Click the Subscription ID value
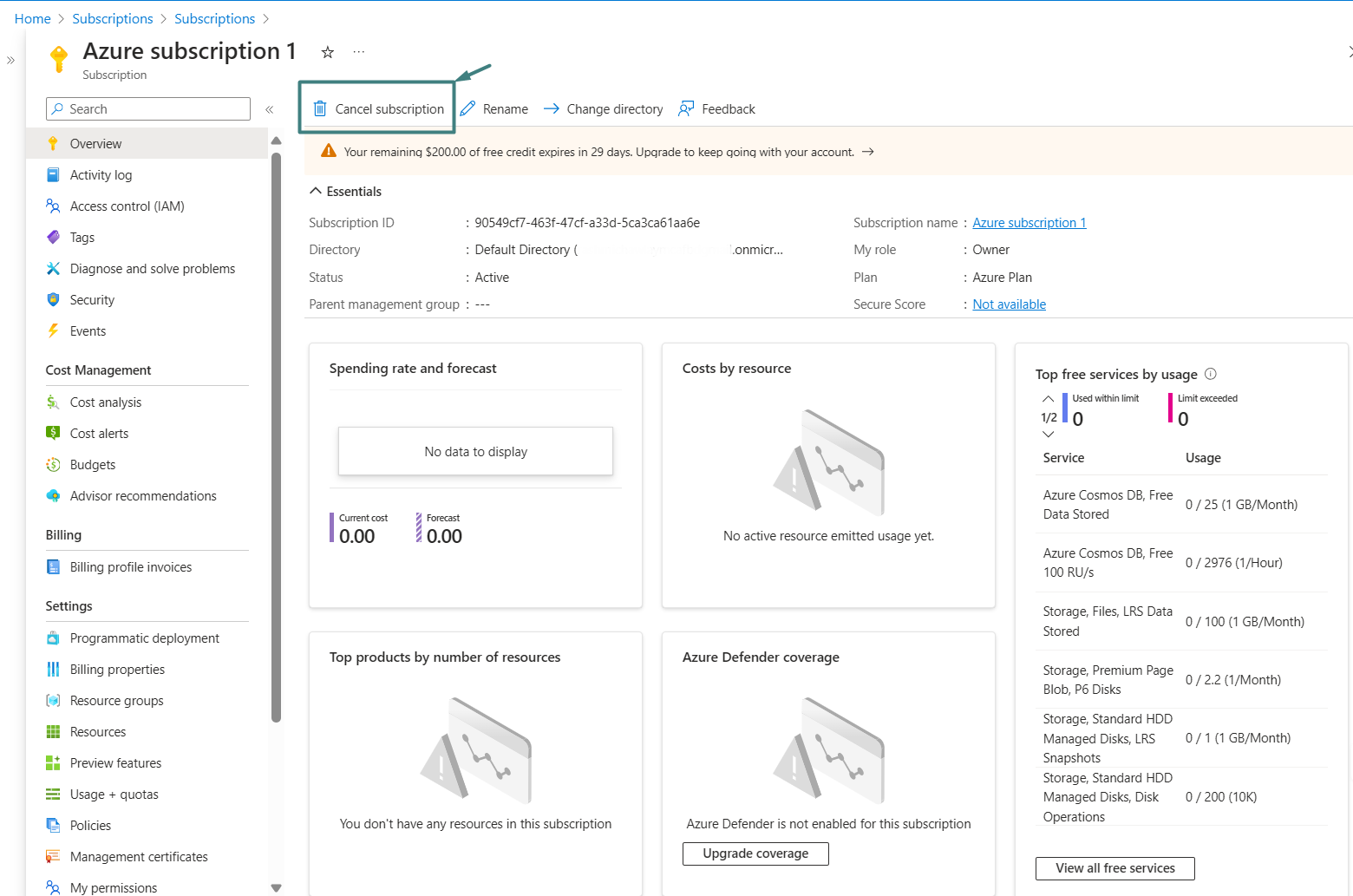The image size is (1353, 896). pos(587,223)
